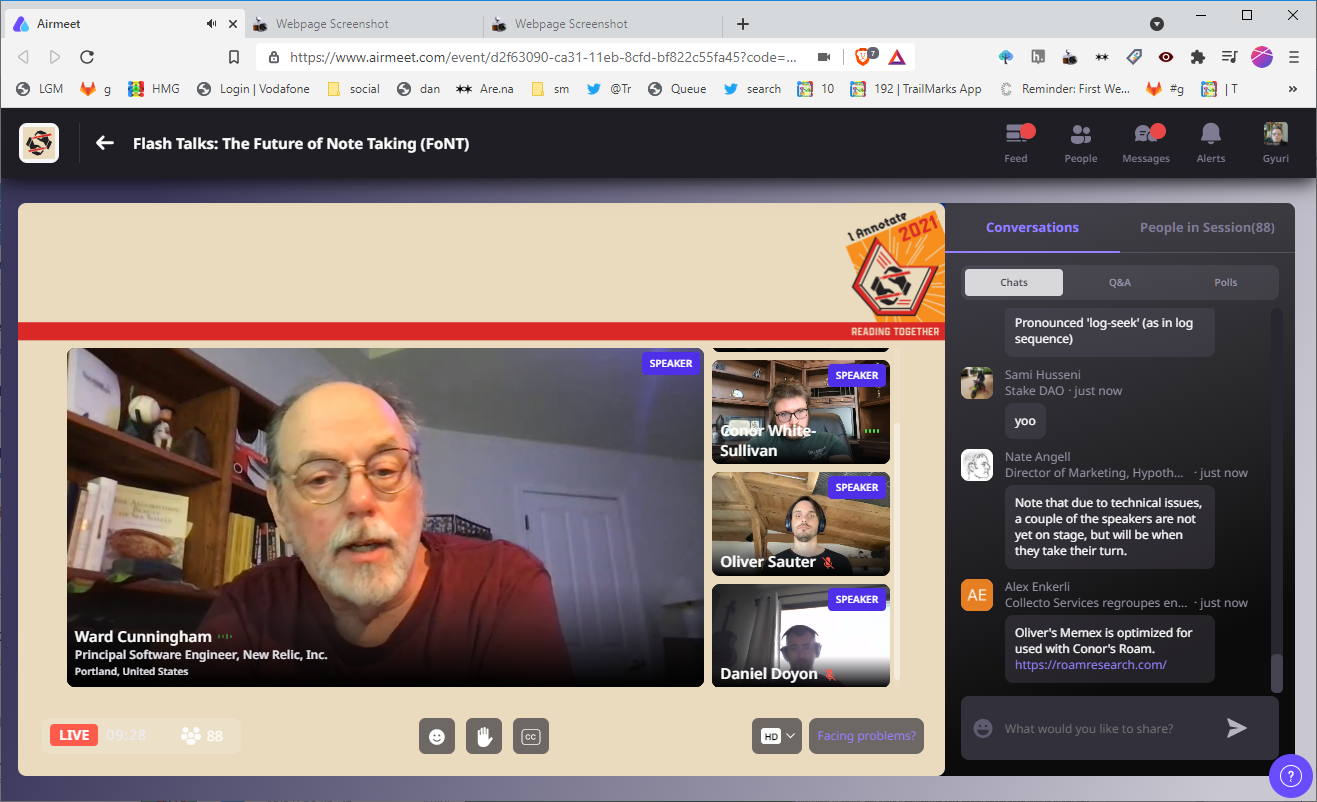Open the People directory
The width and height of the screenshot is (1317, 802).
point(1081,143)
